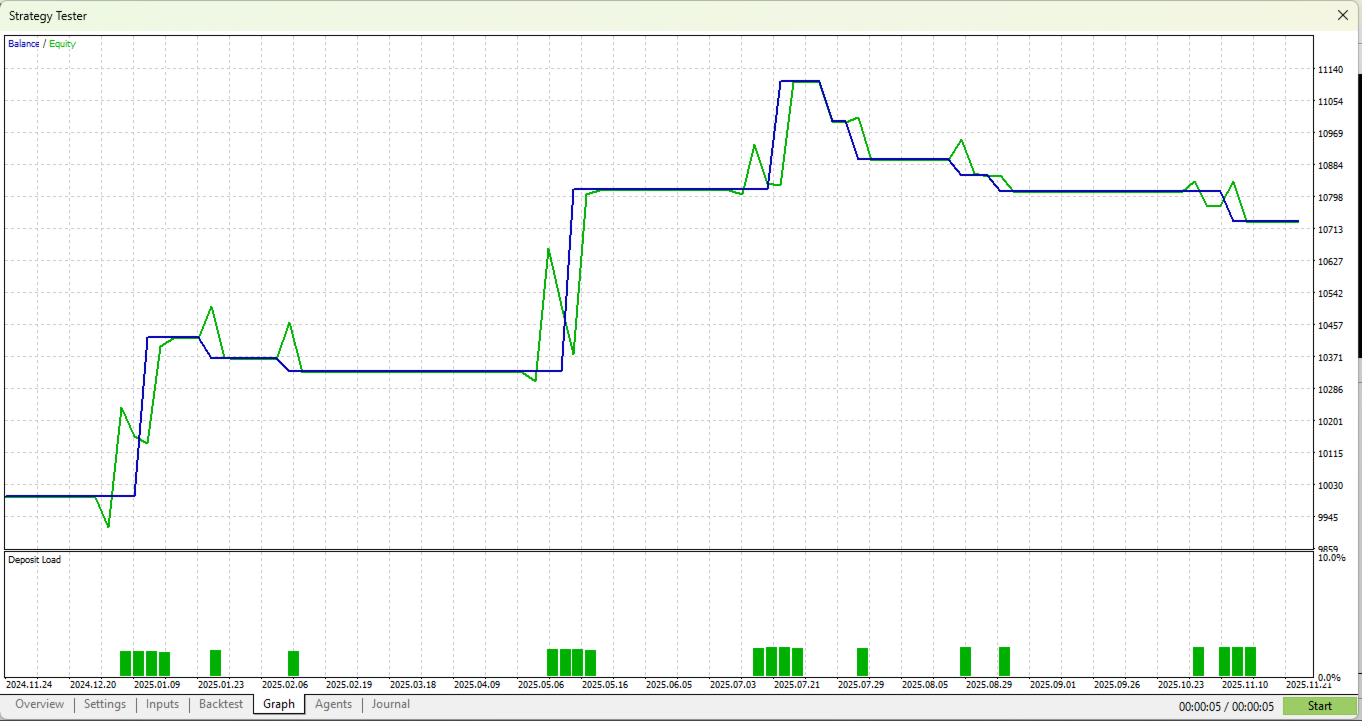This screenshot has width=1362, height=721.
Task: Click the 11140 price axis value
Action: (x=1330, y=70)
